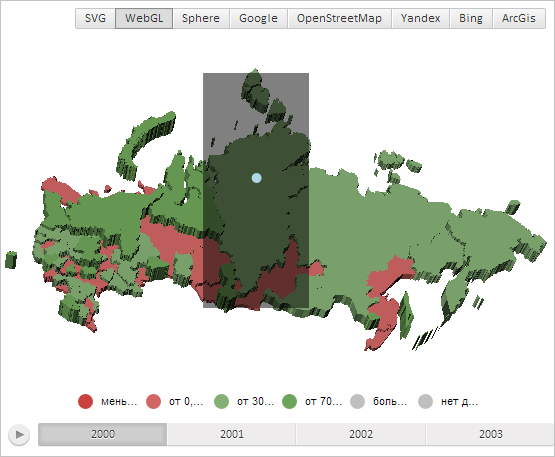Switch map to SVG mode

(95, 18)
